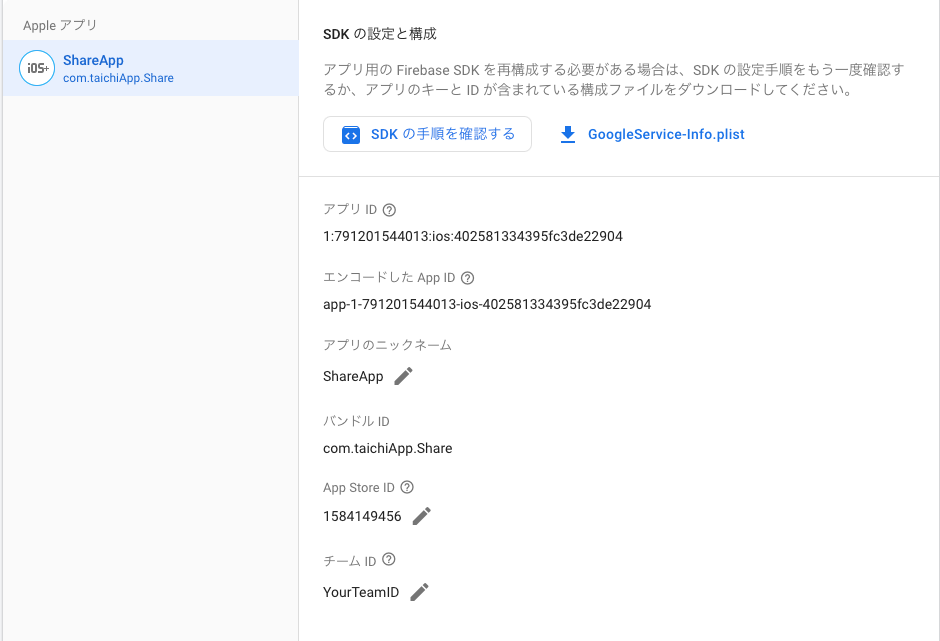The height and width of the screenshot is (641, 940).
Task: Select the ShareApp iOS app entry
Action: tap(150, 68)
